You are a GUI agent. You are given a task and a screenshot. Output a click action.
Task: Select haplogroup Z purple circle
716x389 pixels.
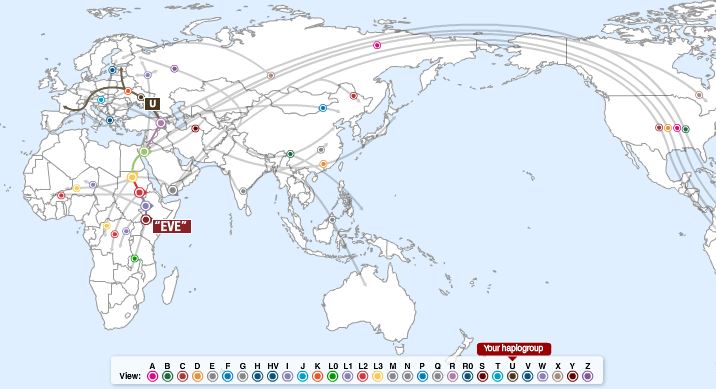[588, 376]
